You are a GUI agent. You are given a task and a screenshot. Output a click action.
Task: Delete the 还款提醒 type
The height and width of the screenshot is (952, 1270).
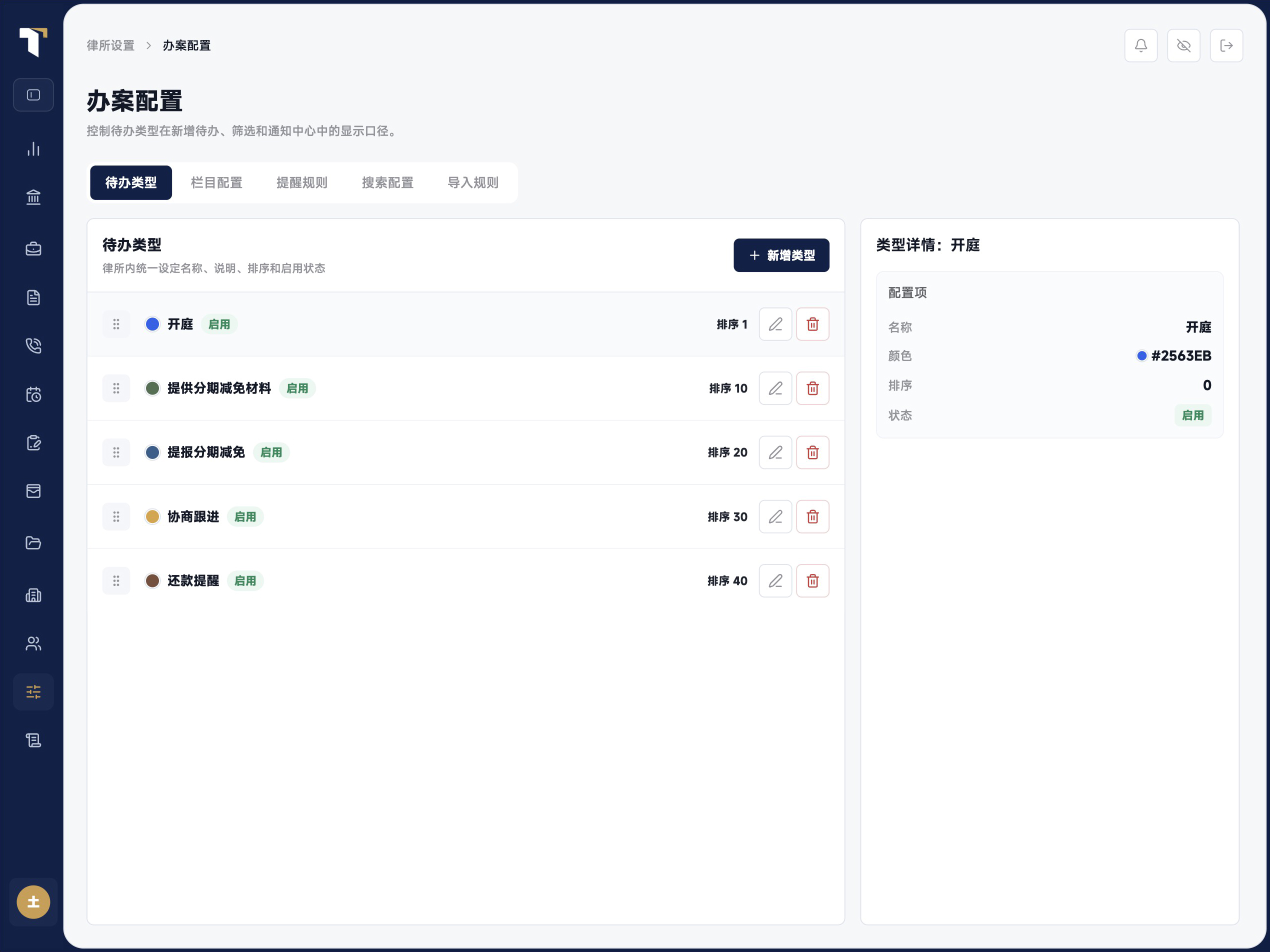(812, 581)
